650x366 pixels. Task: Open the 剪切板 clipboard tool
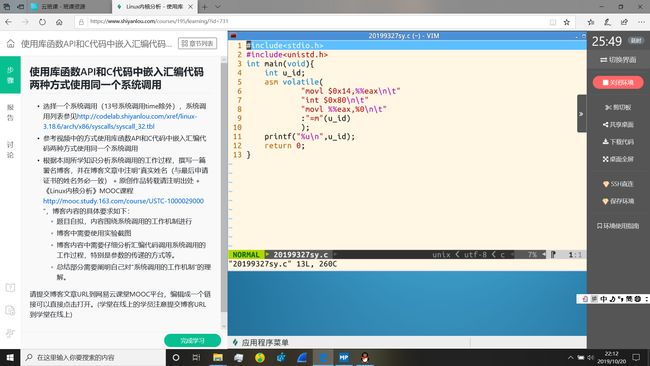[x=618, y=107]
